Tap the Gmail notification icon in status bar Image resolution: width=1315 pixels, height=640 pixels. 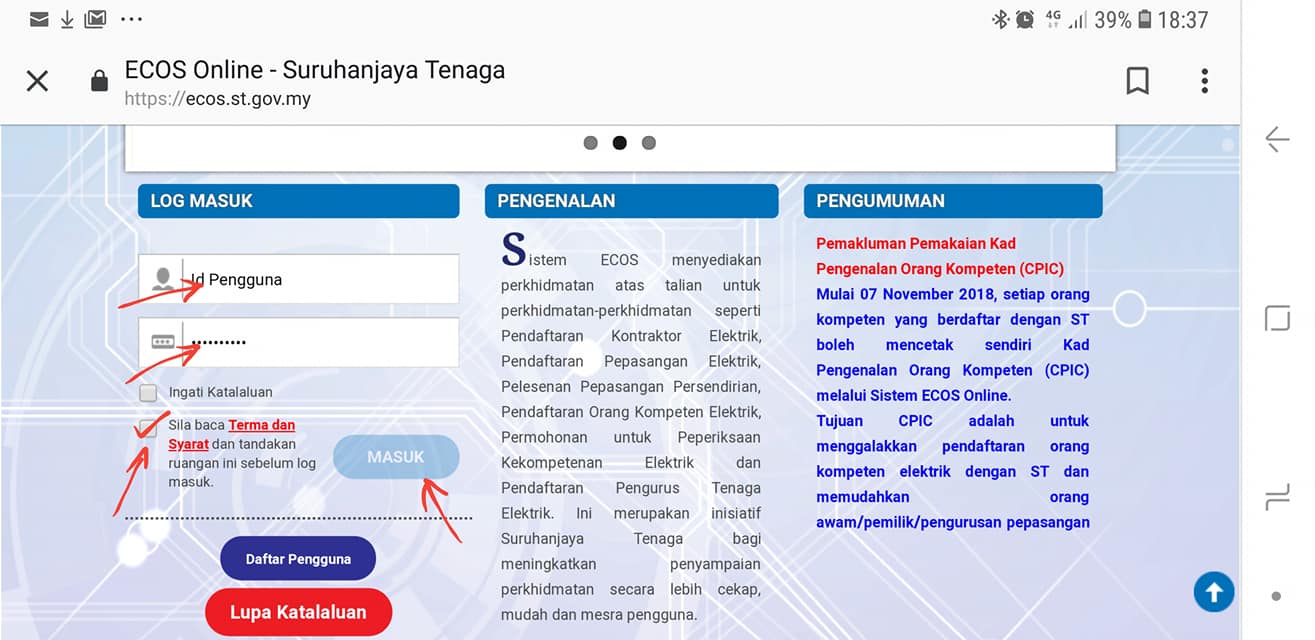tap(96, 19)
